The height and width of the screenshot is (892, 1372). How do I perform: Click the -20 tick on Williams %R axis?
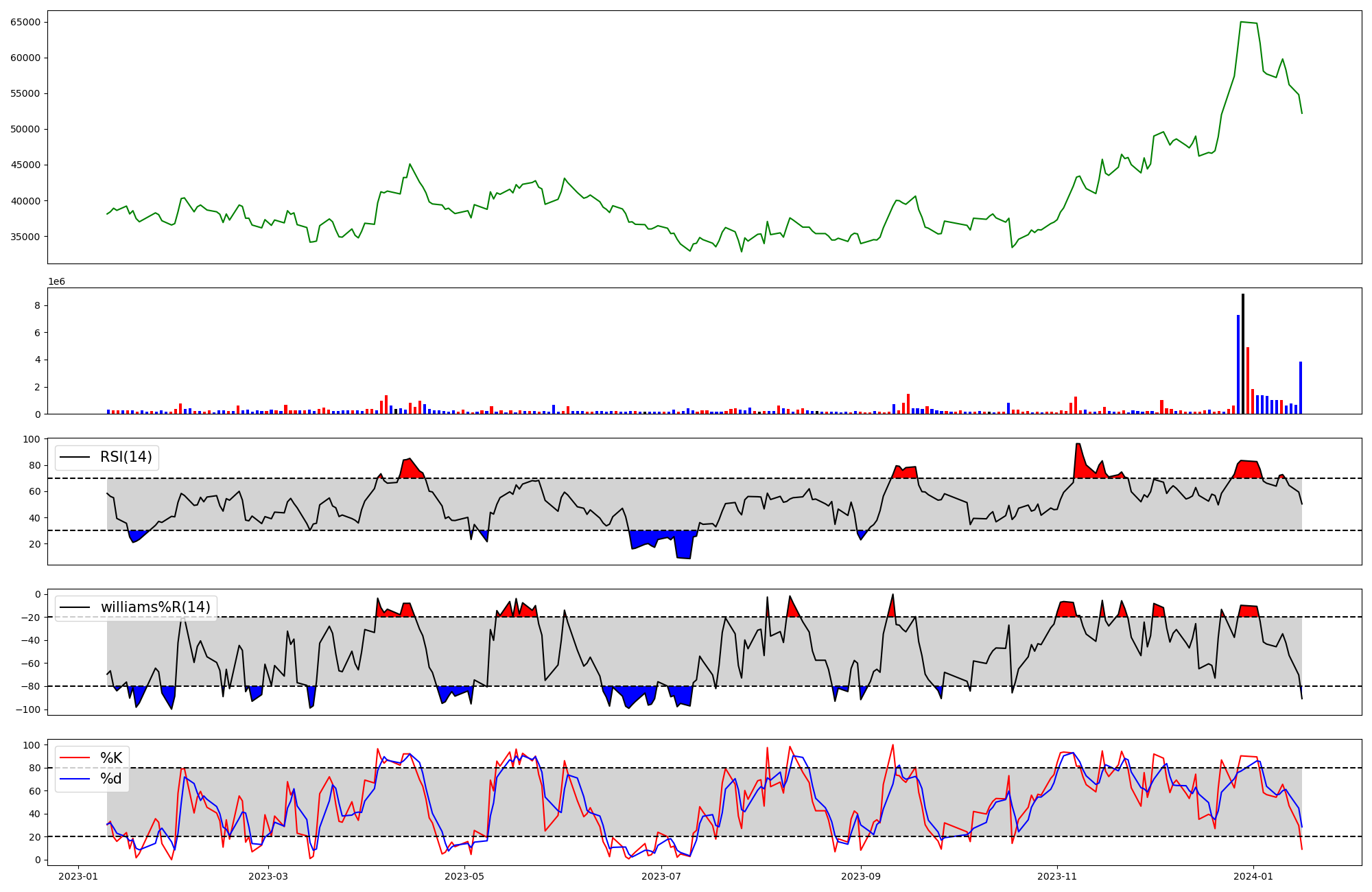click(x=31, y=618)
